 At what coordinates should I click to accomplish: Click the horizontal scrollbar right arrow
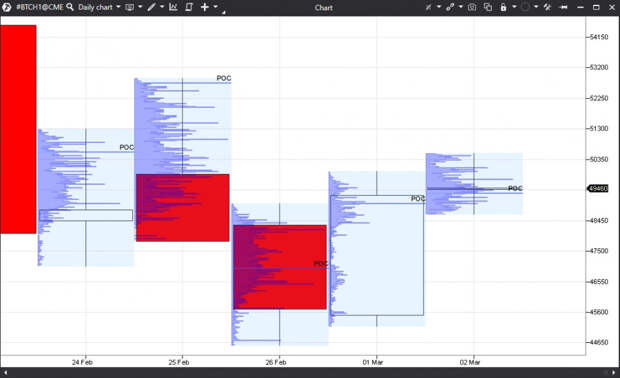[615, 372]
